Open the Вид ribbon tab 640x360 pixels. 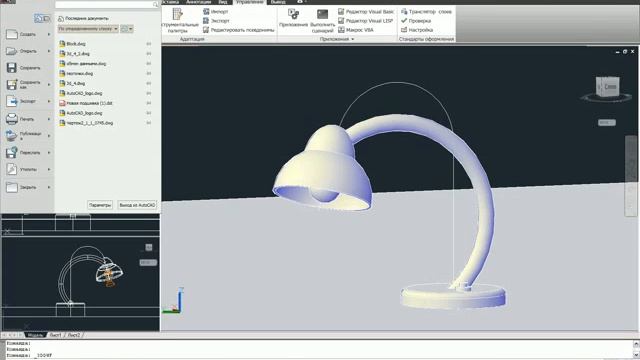pos(223,2)
